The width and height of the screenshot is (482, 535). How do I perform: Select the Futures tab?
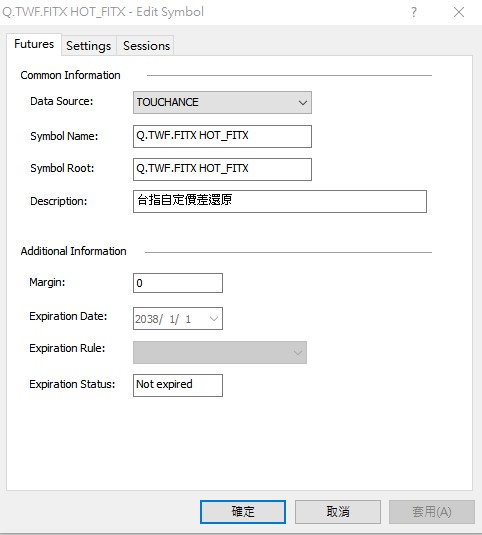(x=34, y=44)
